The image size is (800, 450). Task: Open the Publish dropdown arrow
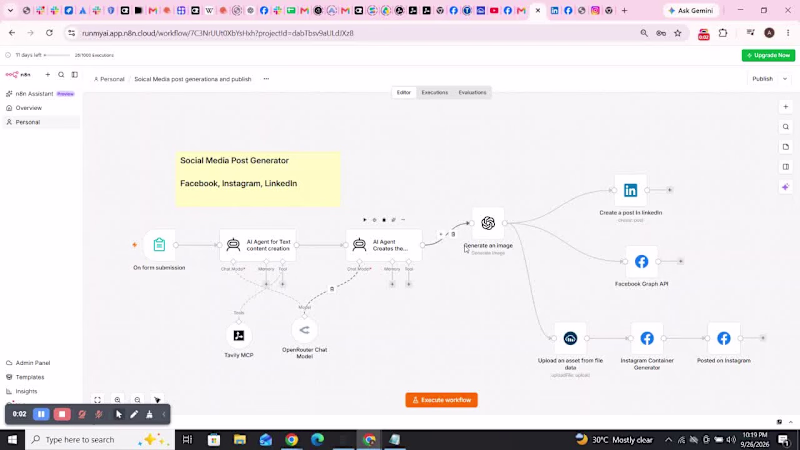785,79
